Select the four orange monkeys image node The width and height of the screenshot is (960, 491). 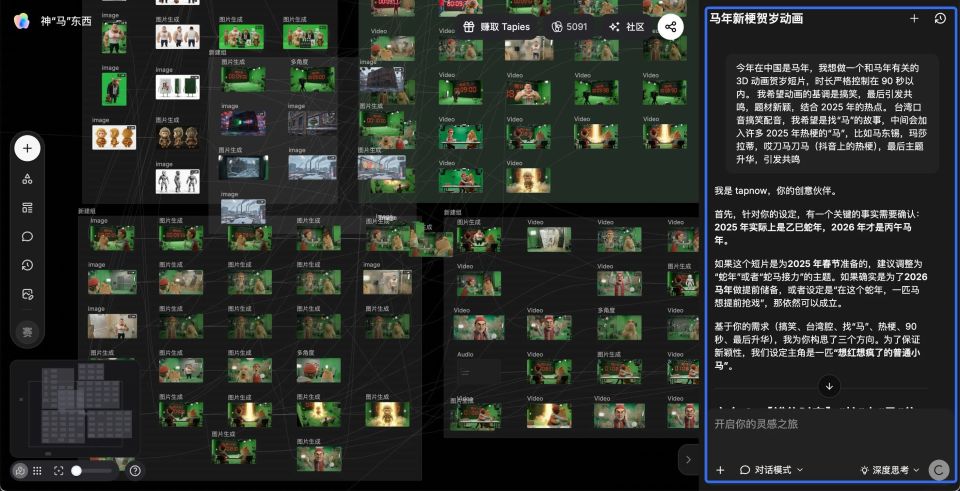point(114,137)
